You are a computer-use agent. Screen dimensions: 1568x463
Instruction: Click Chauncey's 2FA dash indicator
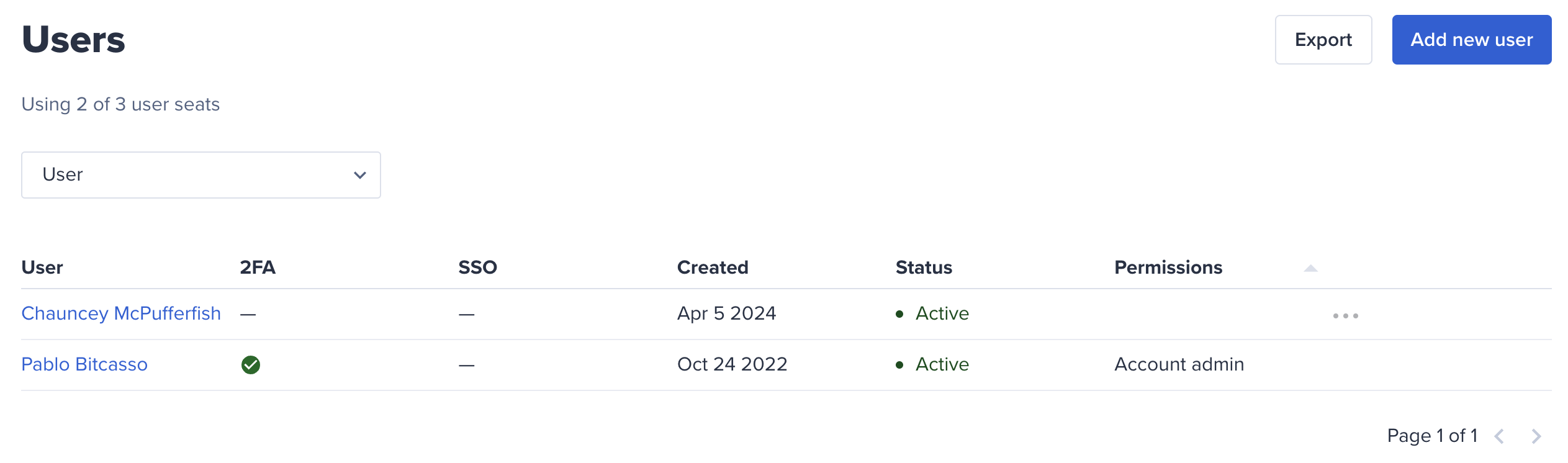coord(248,315)
